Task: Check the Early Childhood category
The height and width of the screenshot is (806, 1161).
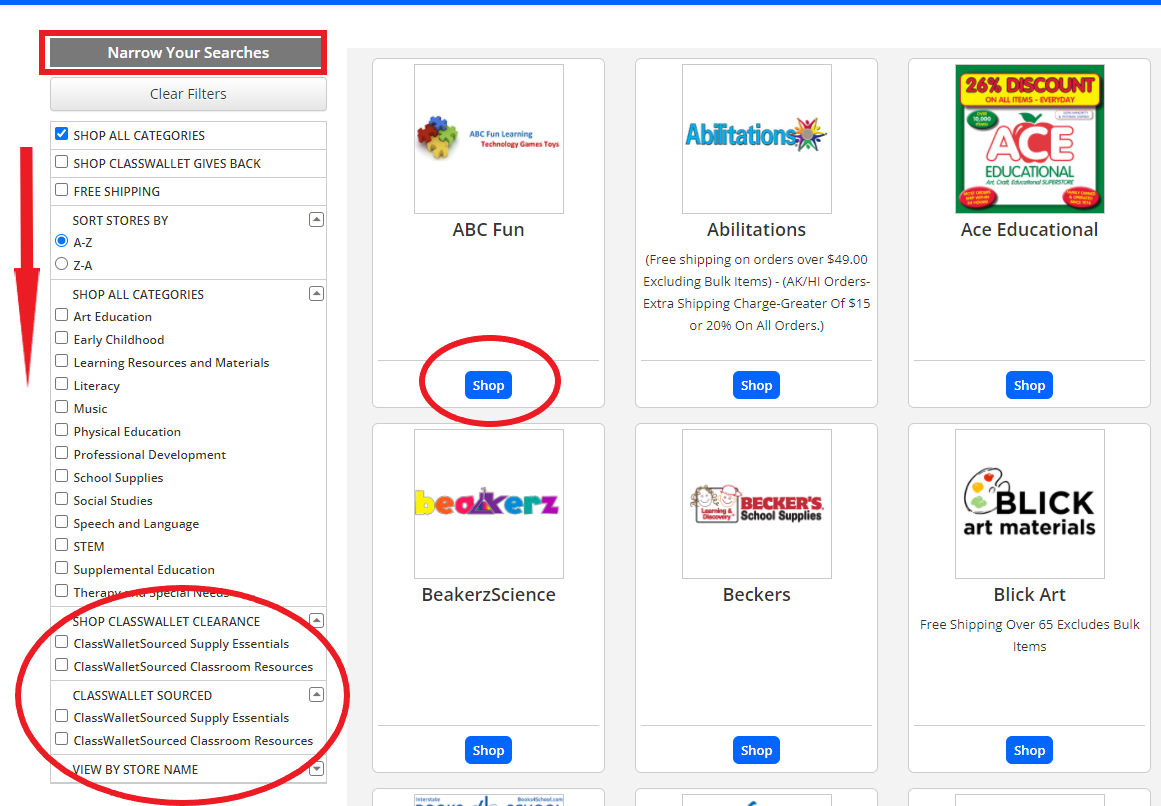Action: 61,338
